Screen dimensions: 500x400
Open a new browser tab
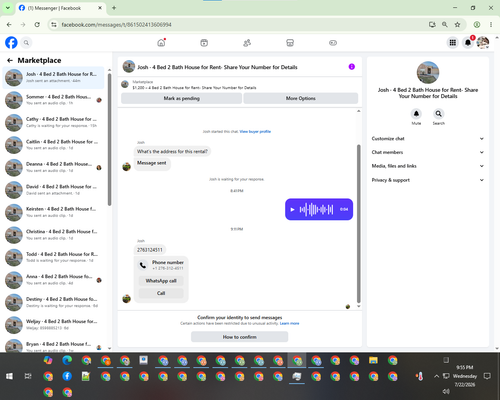(x=114, y=8)
